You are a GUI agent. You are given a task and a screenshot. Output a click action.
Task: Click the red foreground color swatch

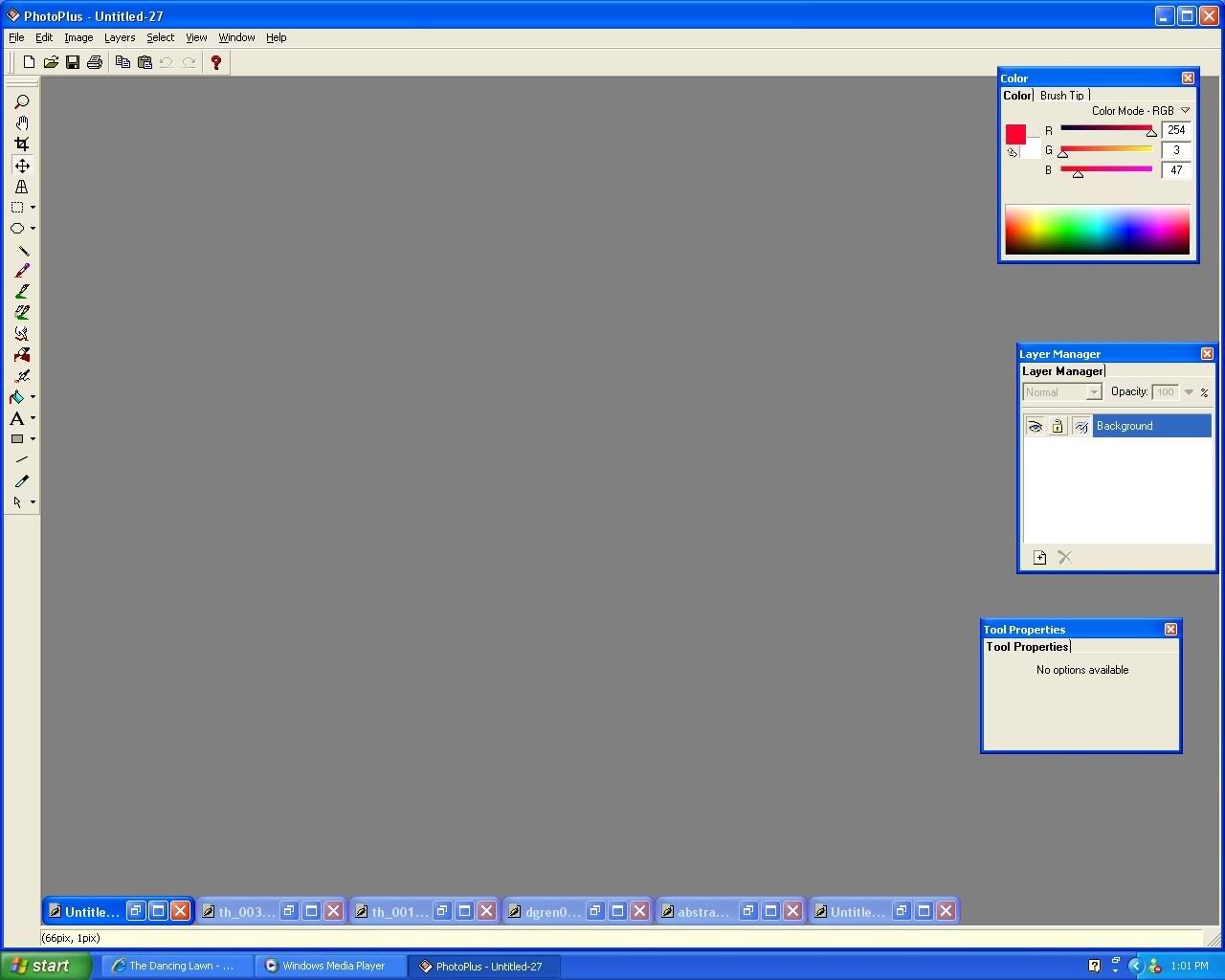[x=1015, y=134]
